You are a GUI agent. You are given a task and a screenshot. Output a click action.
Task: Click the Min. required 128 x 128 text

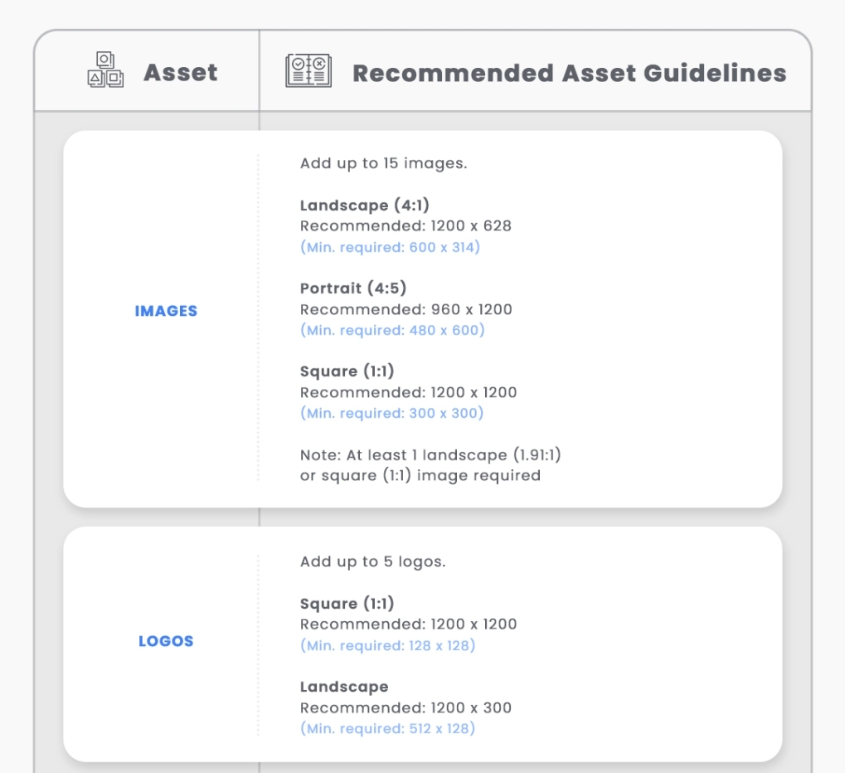(388, 646)
